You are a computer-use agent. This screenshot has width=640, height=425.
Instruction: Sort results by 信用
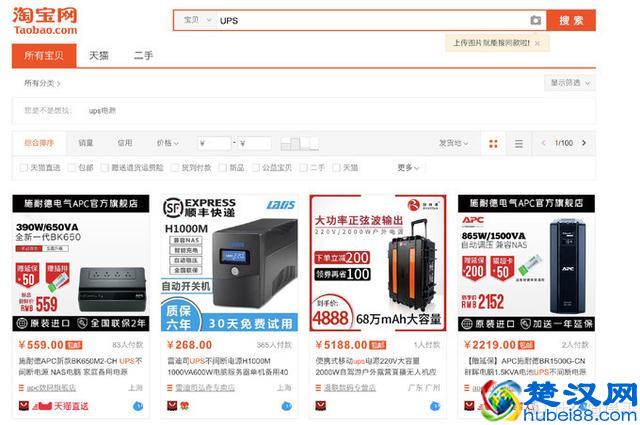tap(125, 143)
